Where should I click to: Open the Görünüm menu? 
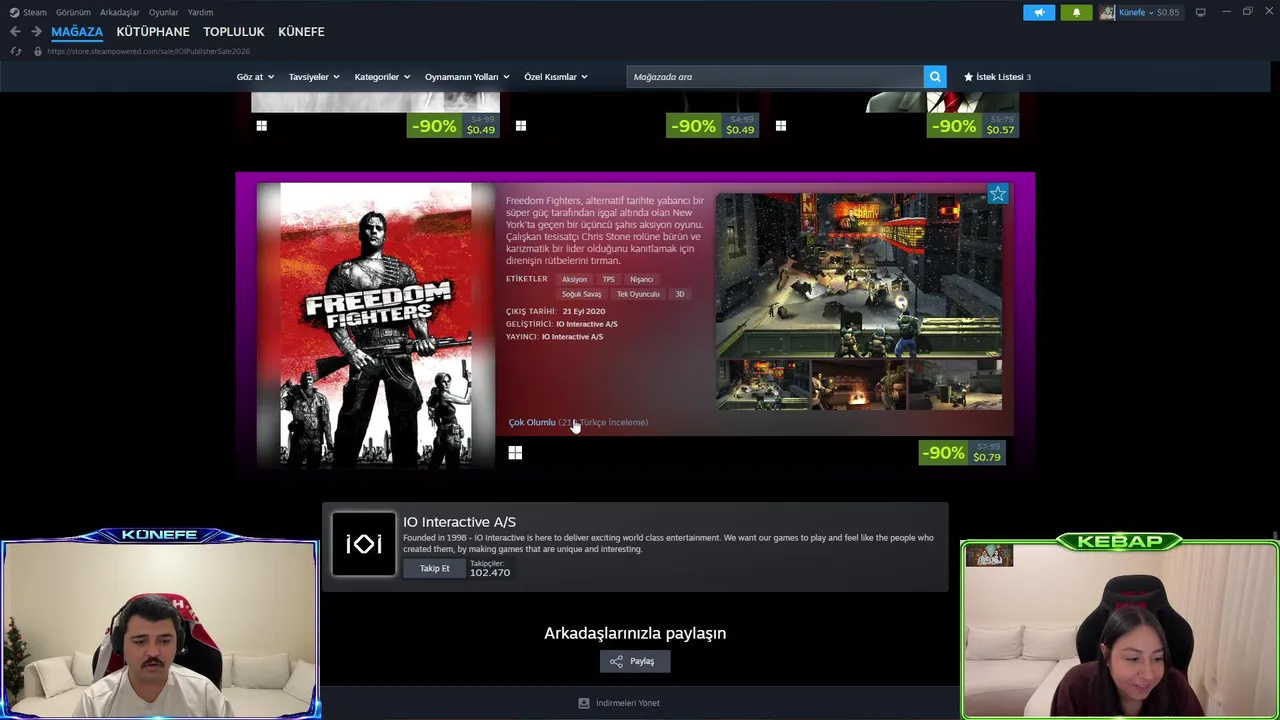point(73,12)
